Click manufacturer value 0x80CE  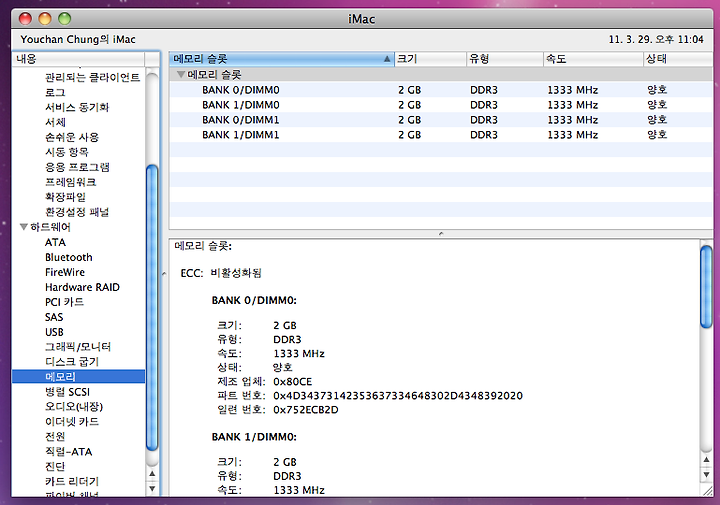pyautogui.click(x=292, y=382)
